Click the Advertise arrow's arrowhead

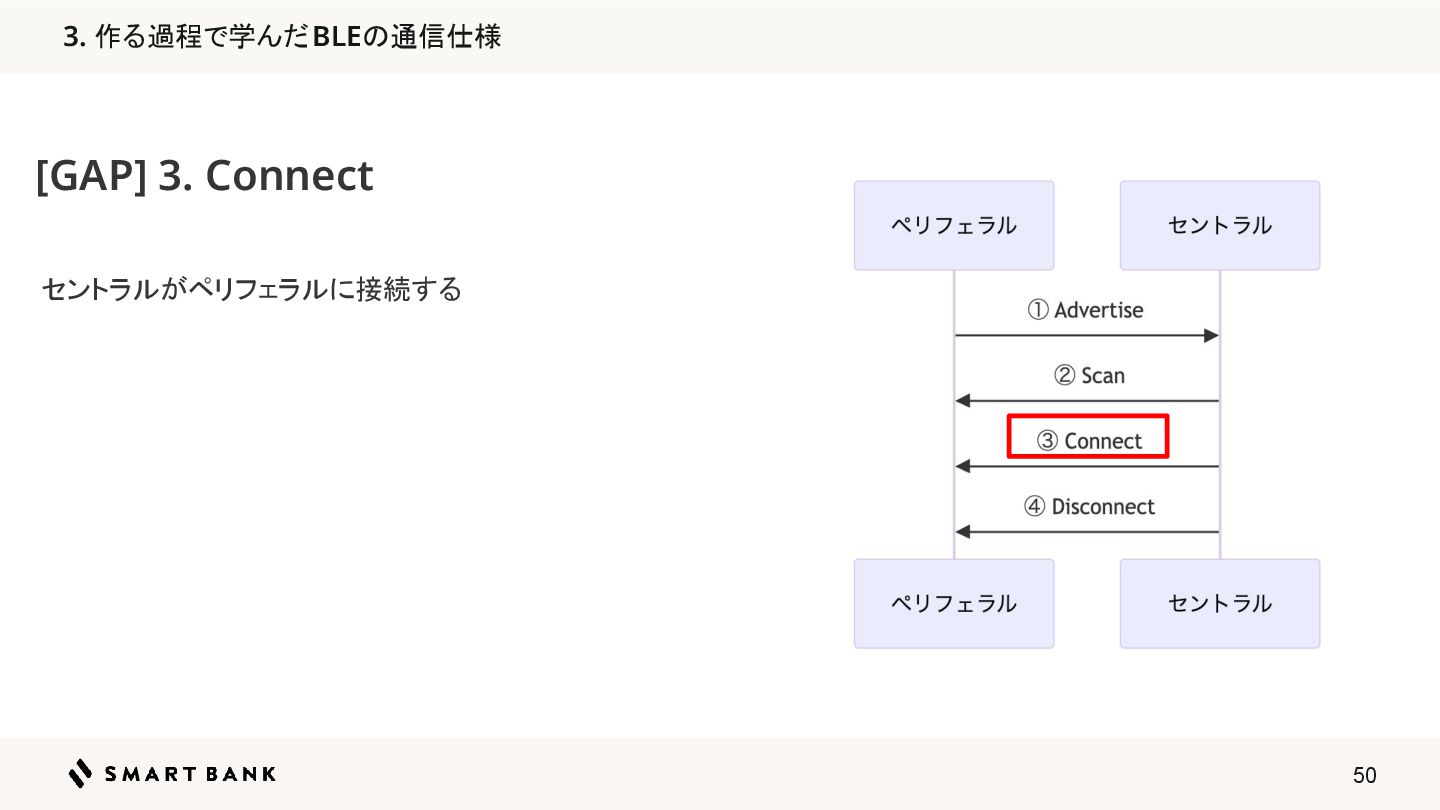[1211, 336]
